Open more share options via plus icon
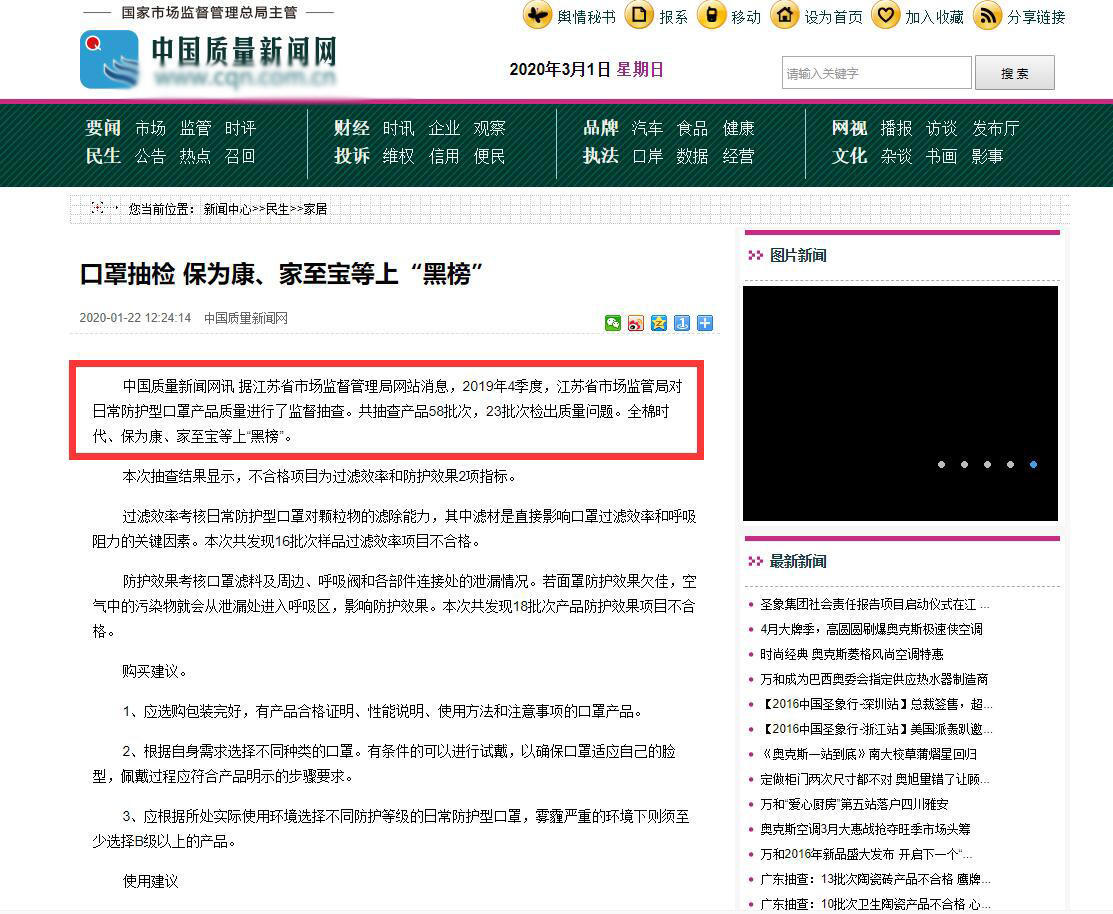 (705, 323)
